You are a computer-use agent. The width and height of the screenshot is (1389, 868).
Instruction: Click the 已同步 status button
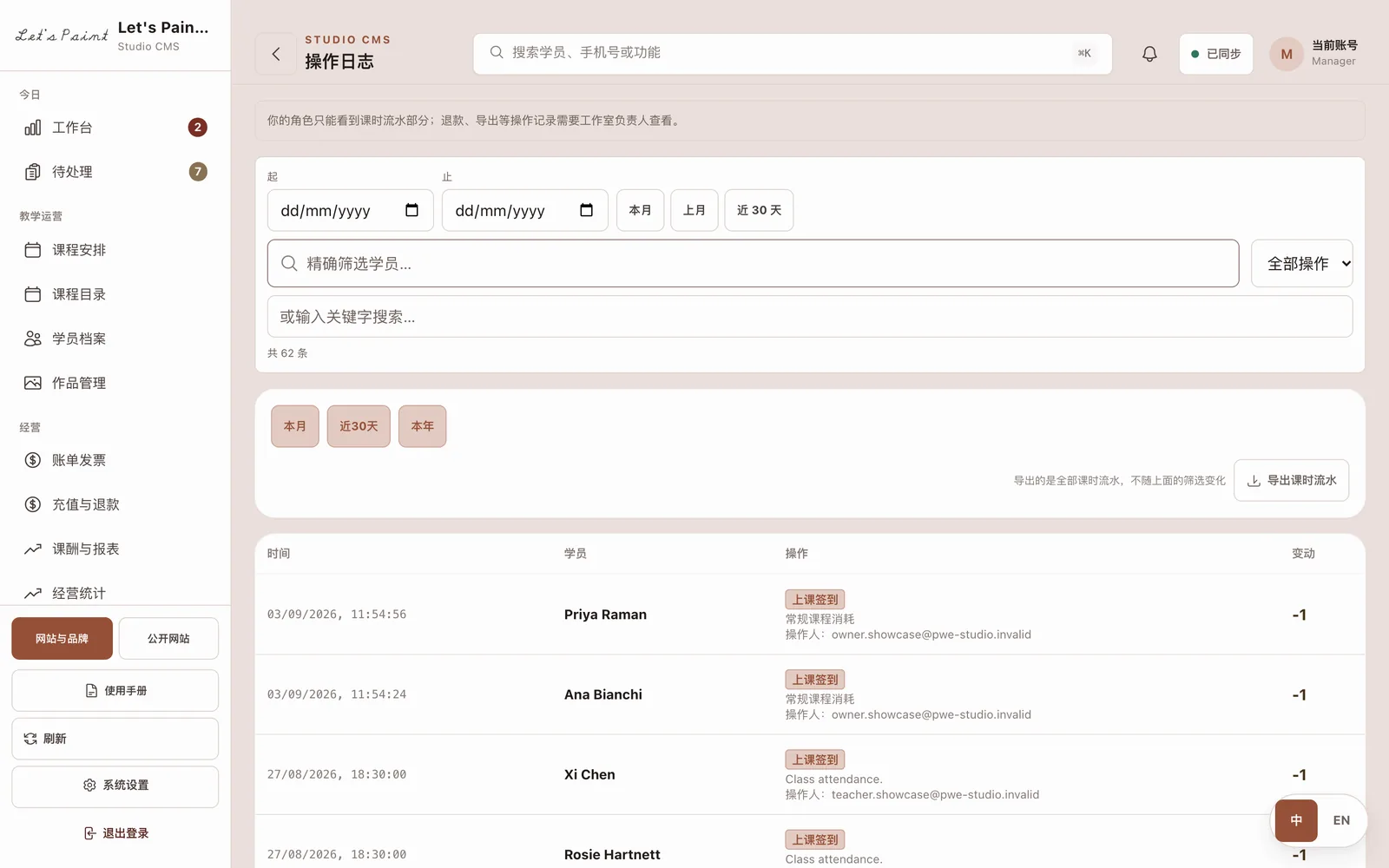[x=1215, y=54]
